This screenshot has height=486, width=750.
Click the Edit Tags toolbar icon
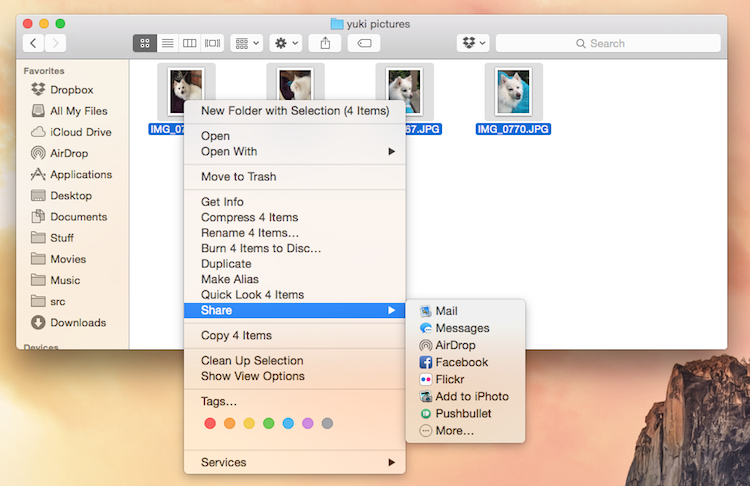point(365,43)
